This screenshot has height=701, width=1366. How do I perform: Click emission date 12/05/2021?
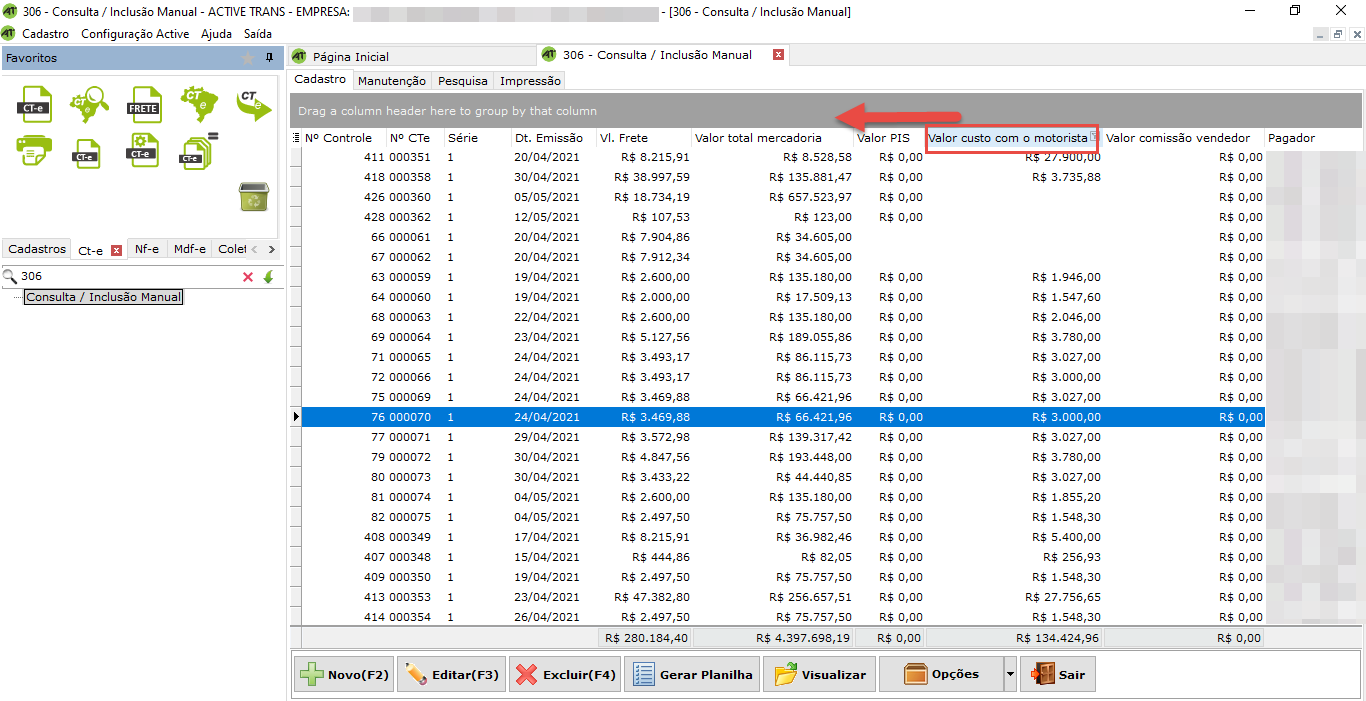pyautogui.click(x=547, y=217)
